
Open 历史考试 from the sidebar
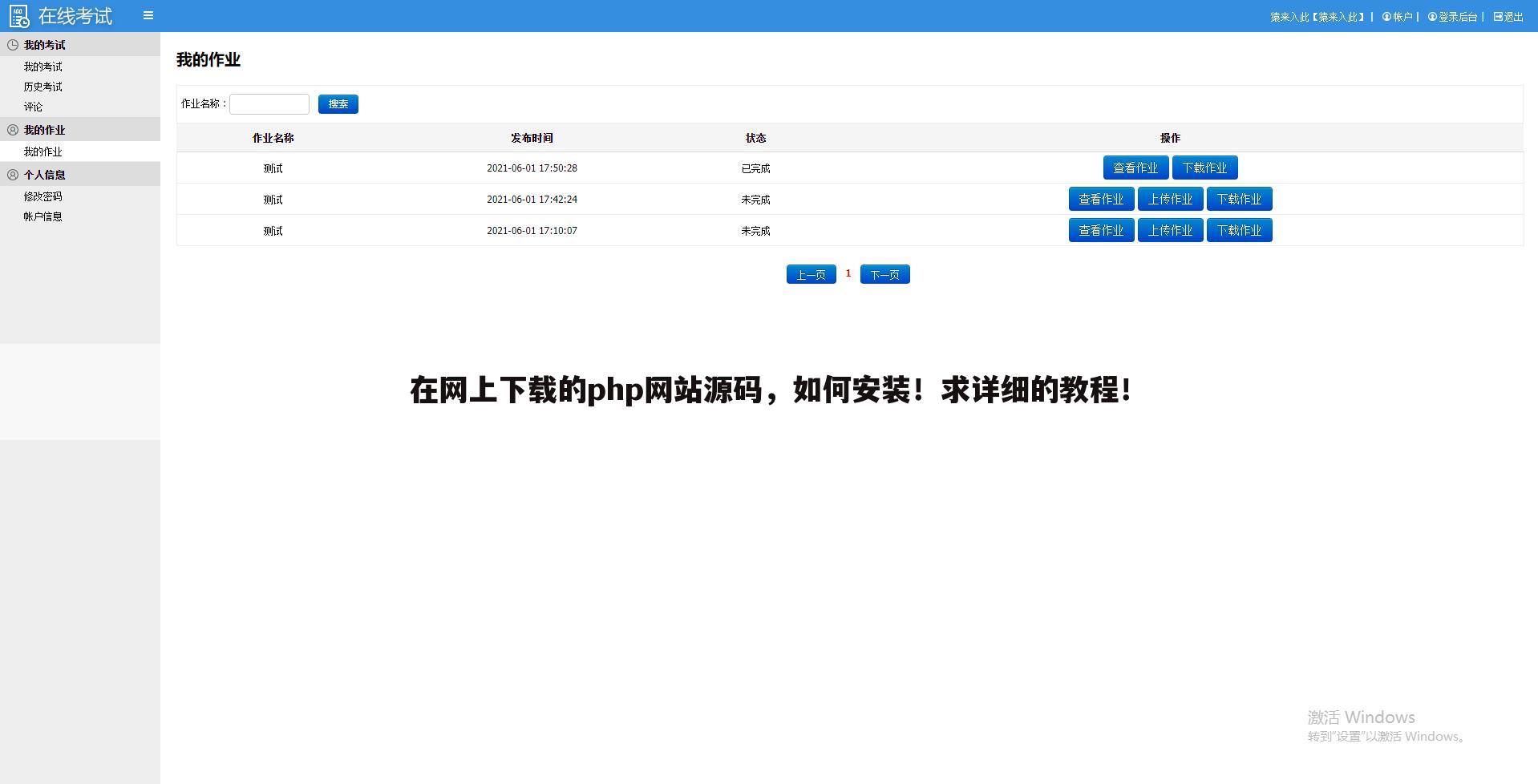[43, 87]
